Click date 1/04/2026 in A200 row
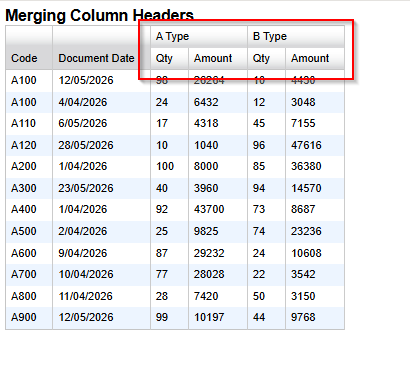 click(101, 166)
